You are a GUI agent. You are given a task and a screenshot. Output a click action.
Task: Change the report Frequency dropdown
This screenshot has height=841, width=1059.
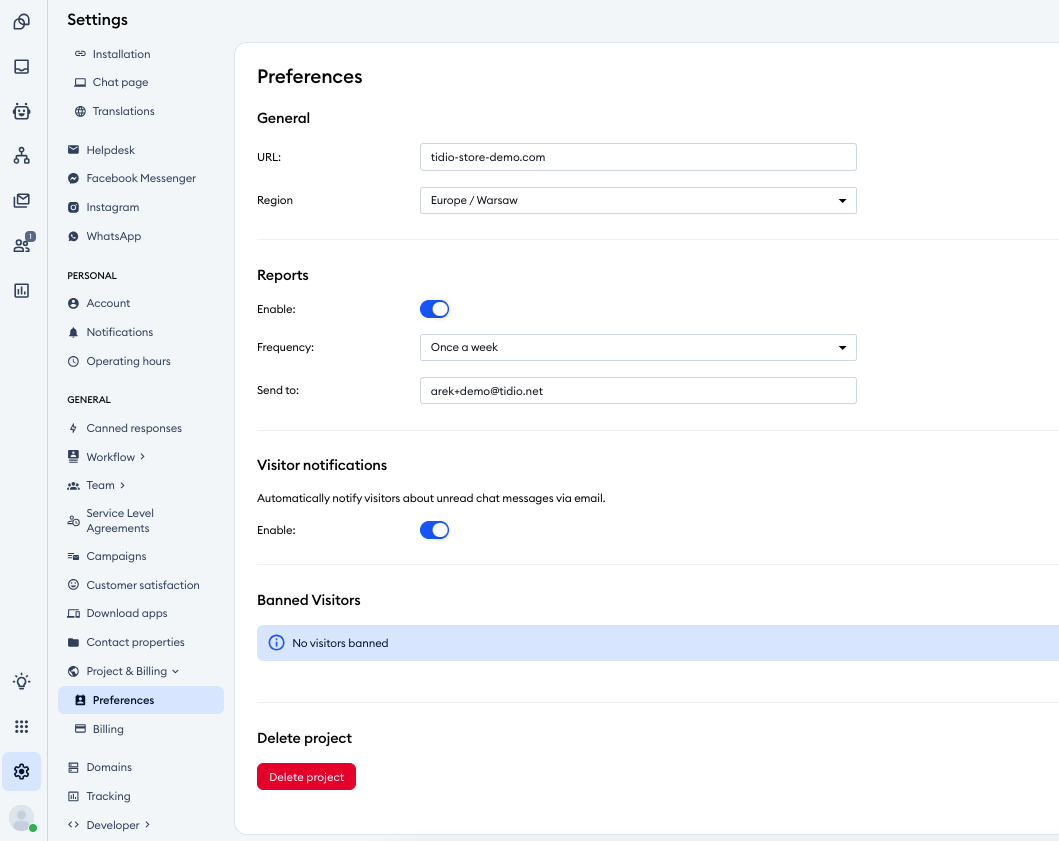point(638,347)
